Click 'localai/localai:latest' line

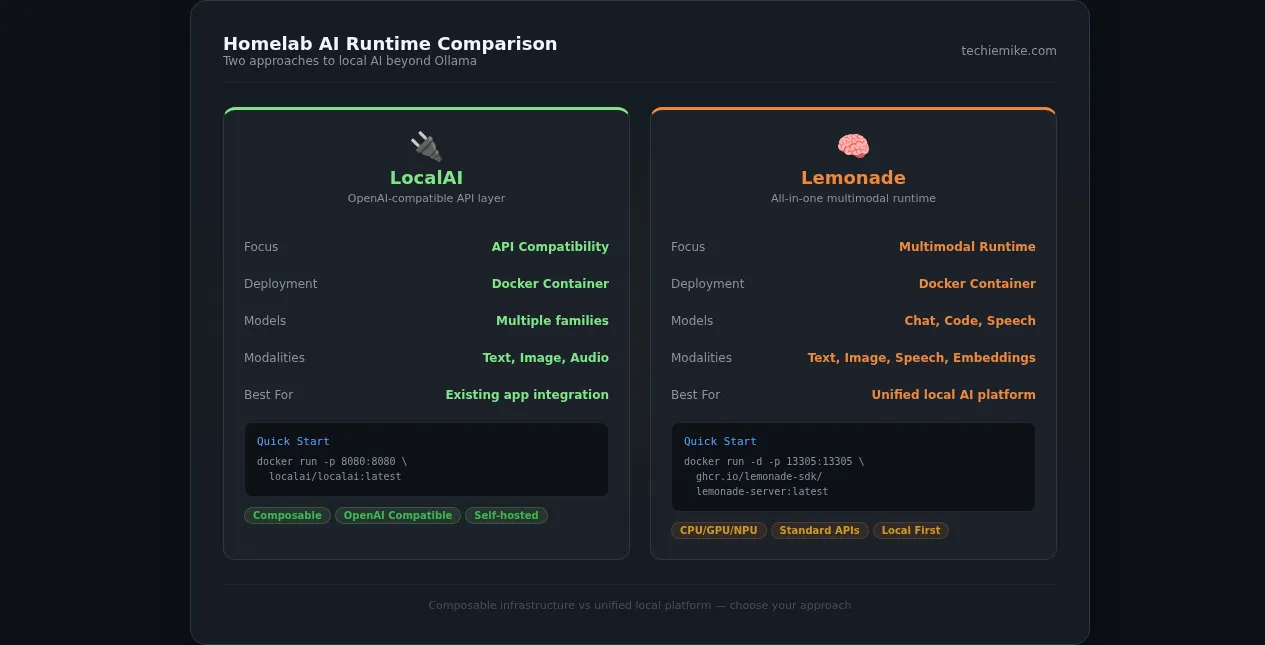pyautogui.click(x=335, y=477)
